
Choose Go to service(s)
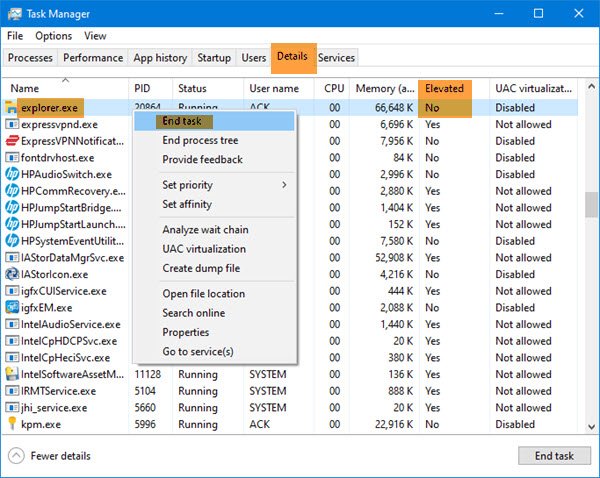pos(214,351)
